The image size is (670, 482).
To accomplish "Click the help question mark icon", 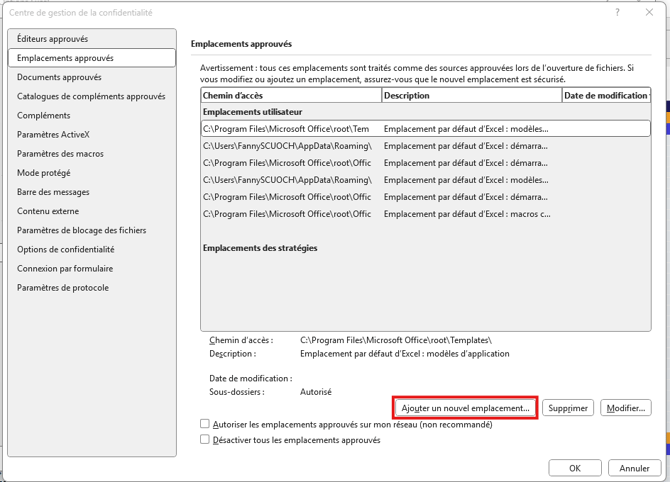I will point(617,12).
